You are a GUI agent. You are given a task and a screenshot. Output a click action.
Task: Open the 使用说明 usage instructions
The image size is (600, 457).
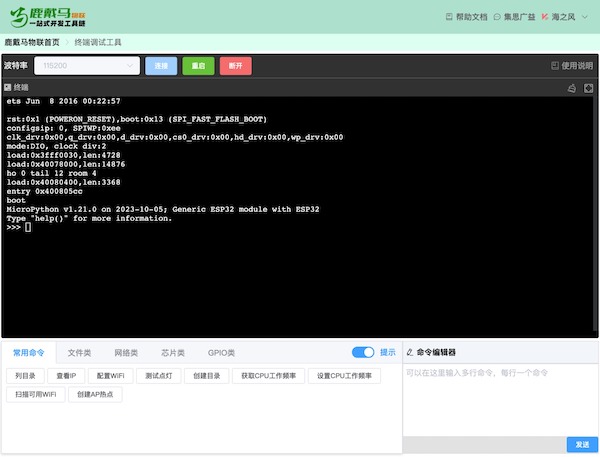[572, 66]
